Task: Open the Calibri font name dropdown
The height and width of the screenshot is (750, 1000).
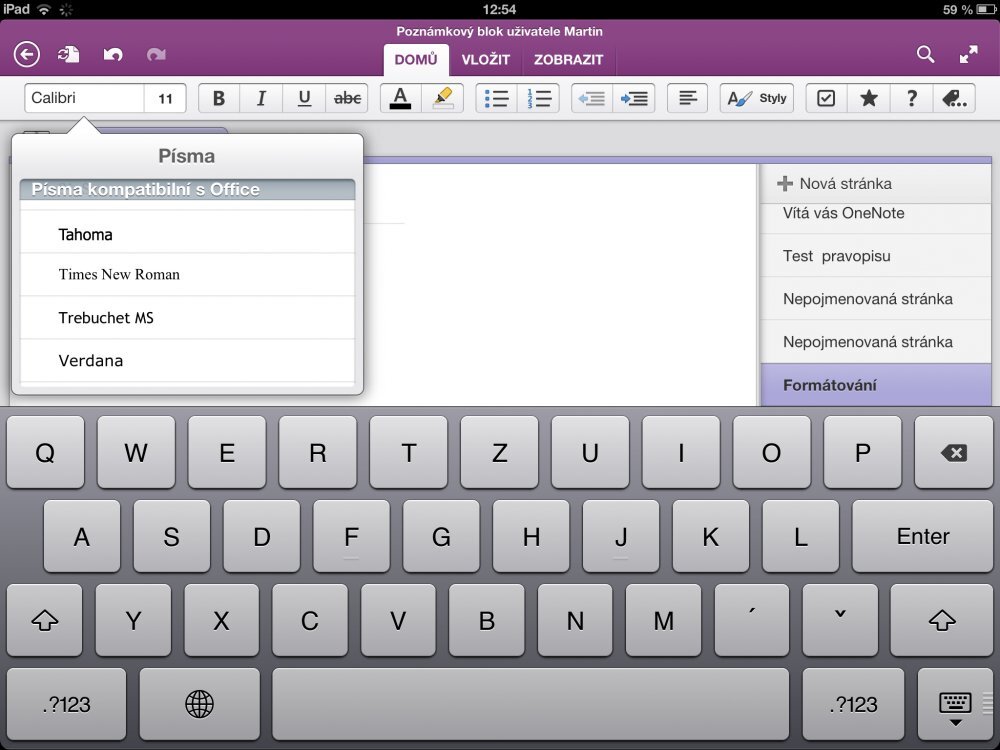Action: click(85, 98)
